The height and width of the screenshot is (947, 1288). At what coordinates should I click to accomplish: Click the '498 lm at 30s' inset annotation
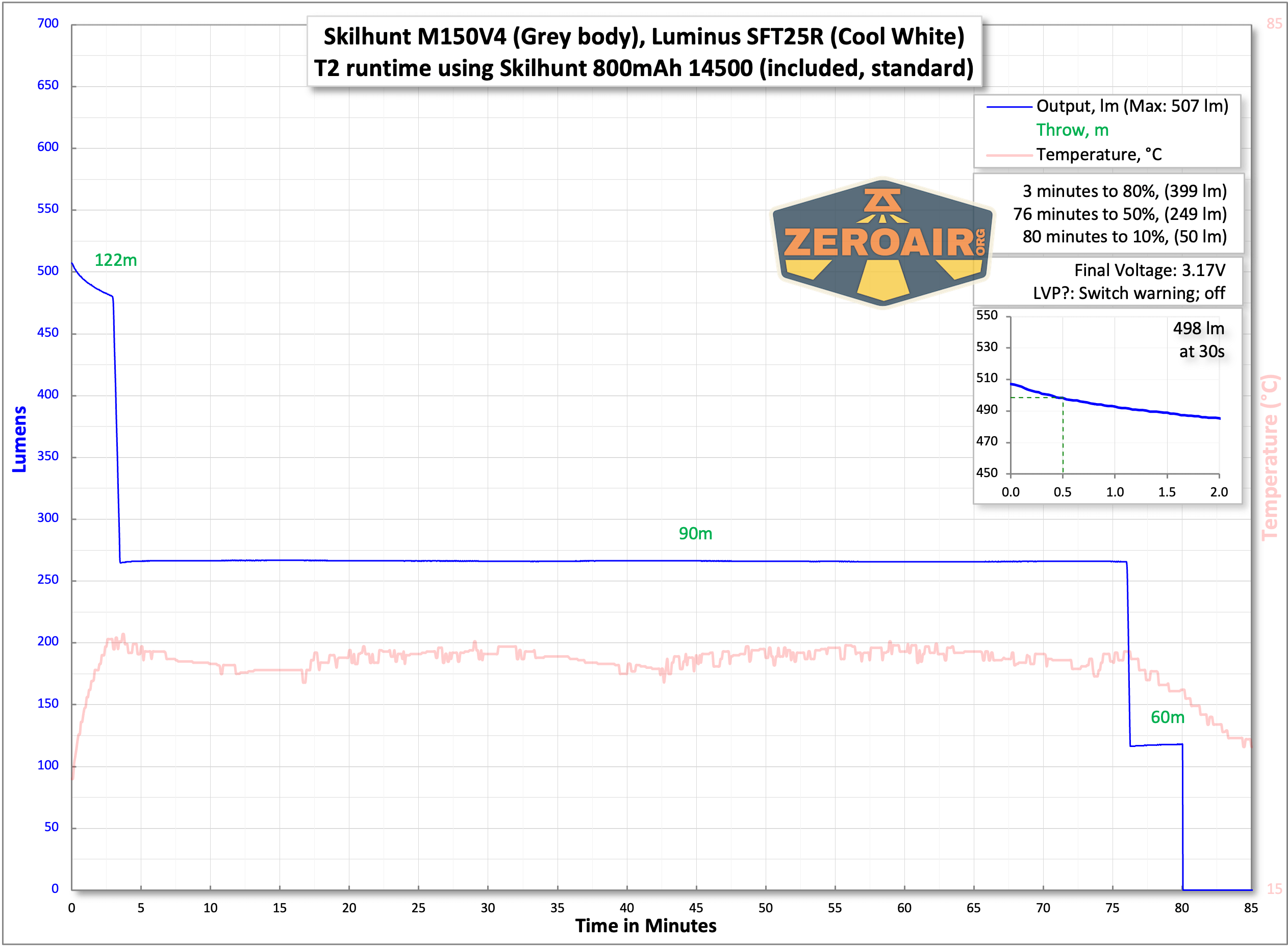(1198, 340)
